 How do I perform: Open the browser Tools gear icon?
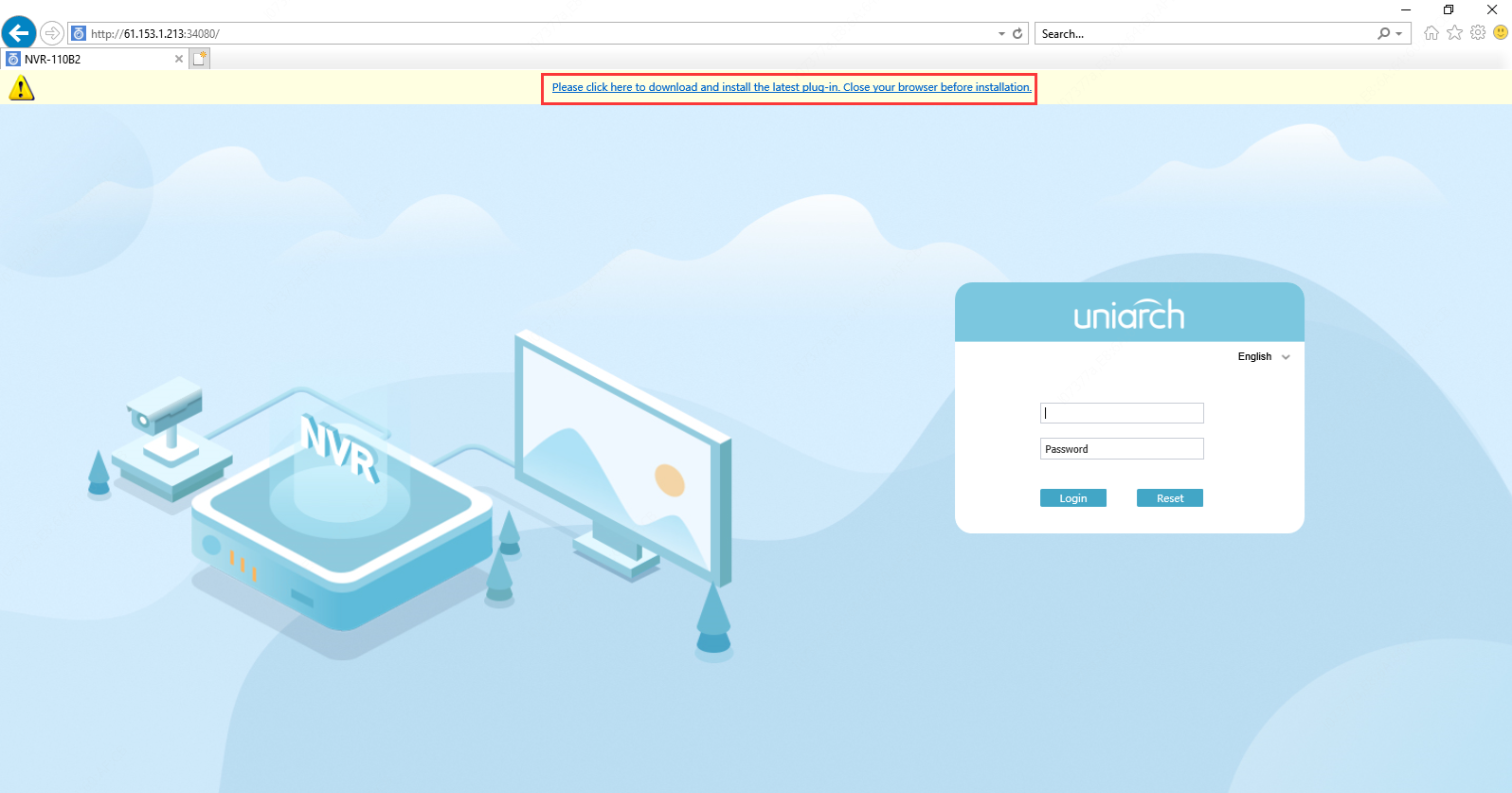pyautogui.click(x=1478, y=33)
